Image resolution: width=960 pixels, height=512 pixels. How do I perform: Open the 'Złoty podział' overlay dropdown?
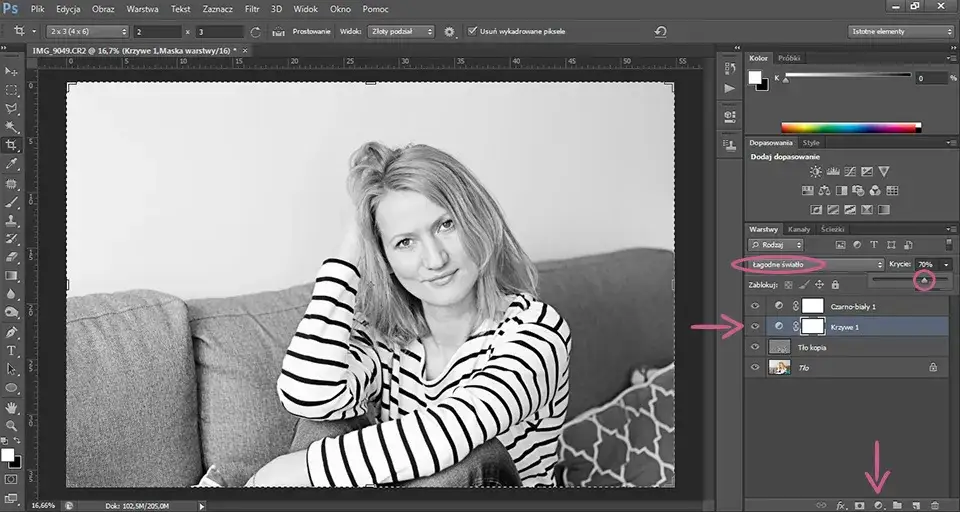click(400, 31)
